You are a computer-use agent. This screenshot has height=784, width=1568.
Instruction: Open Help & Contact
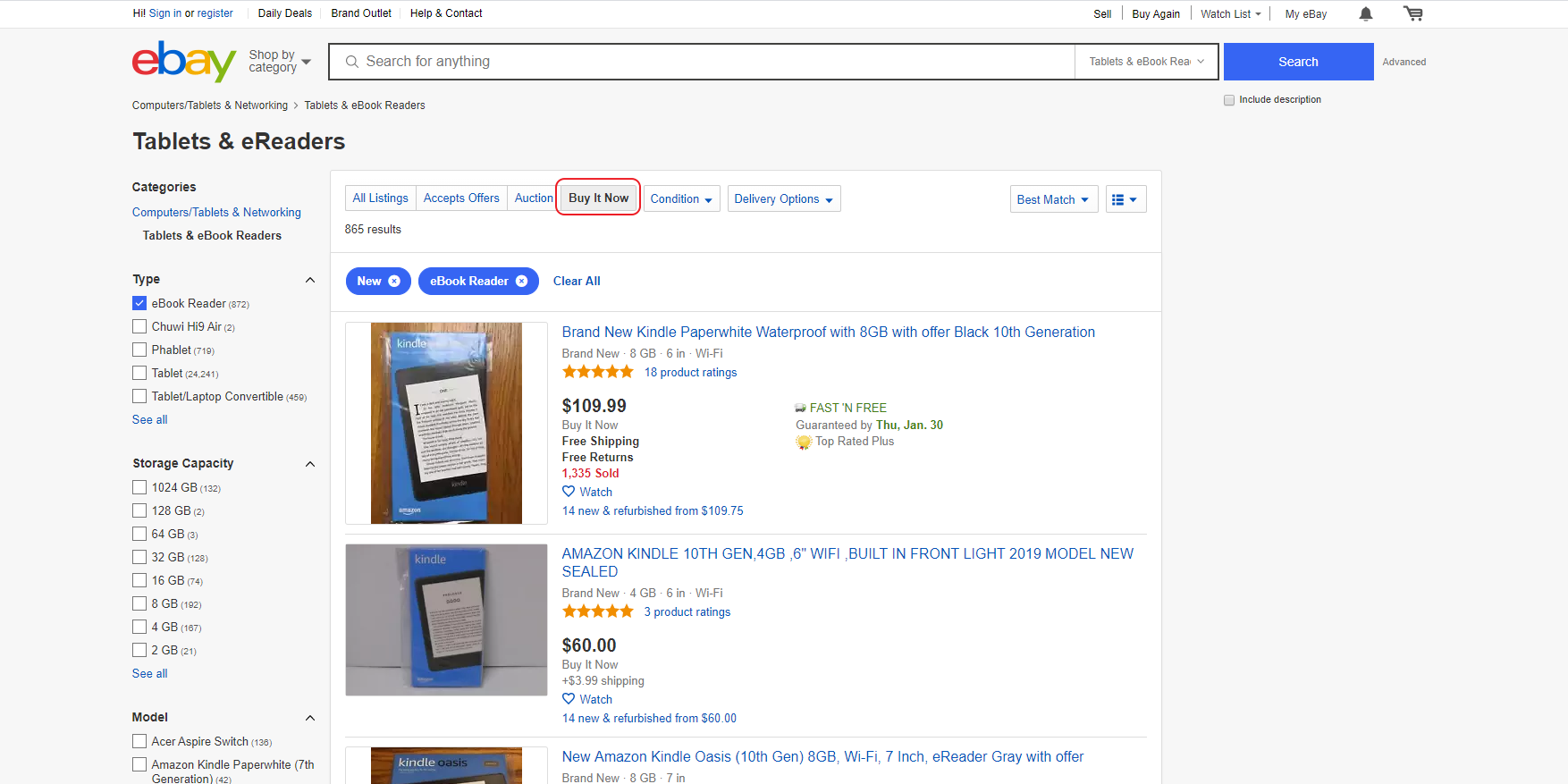point(446,13)
